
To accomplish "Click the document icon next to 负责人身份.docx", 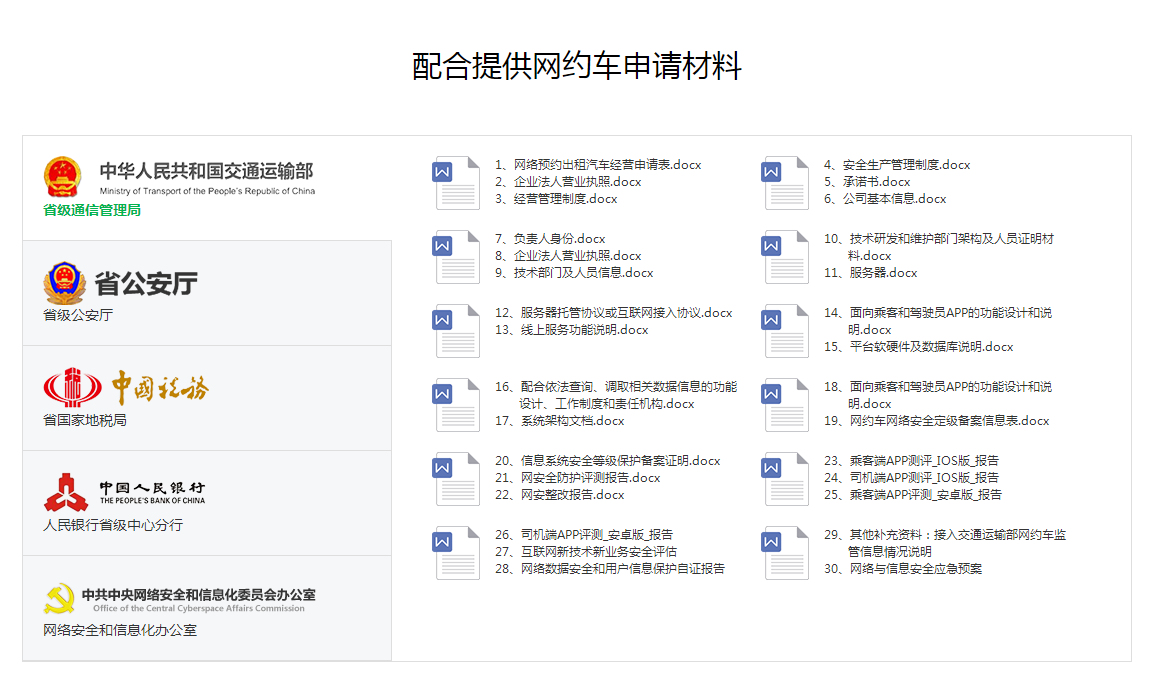I will [x=457, y=257].
